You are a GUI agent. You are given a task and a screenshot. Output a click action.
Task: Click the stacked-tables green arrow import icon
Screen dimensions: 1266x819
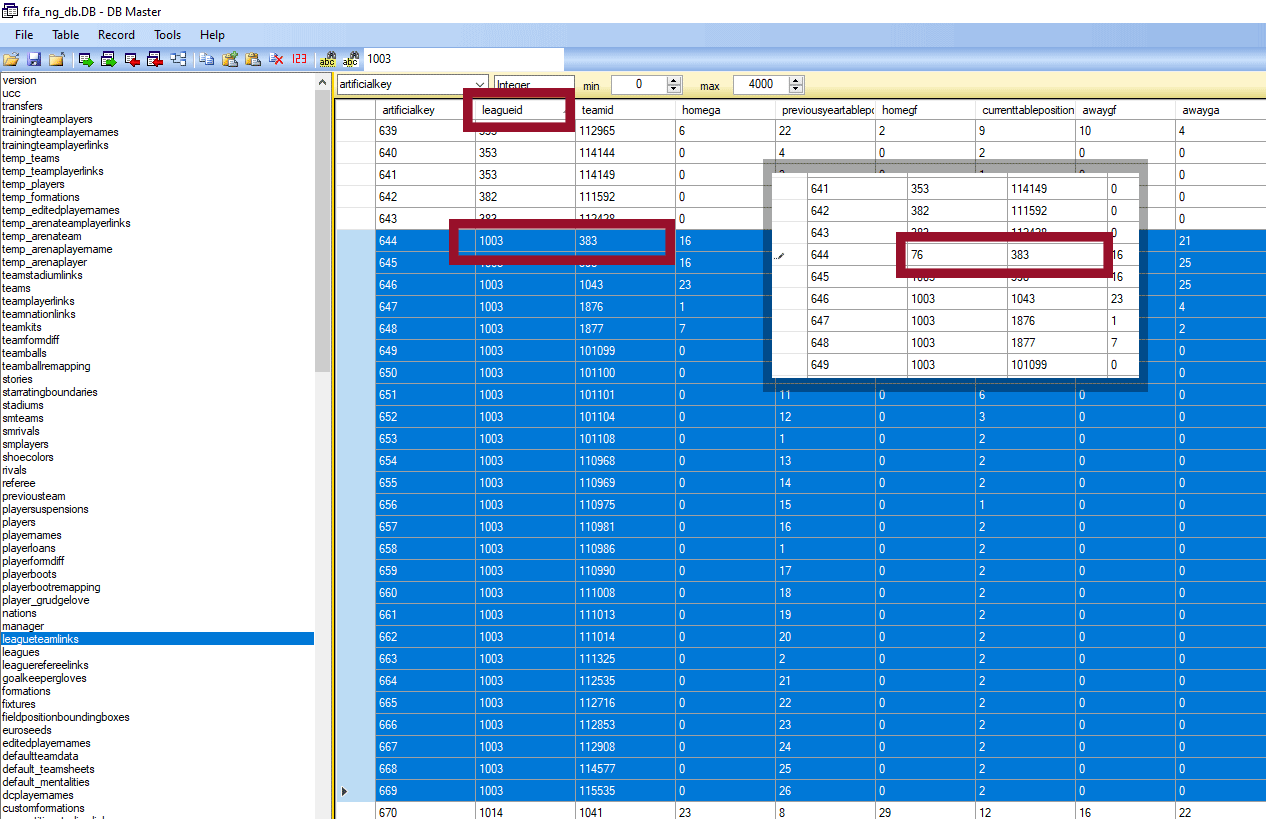109,60
